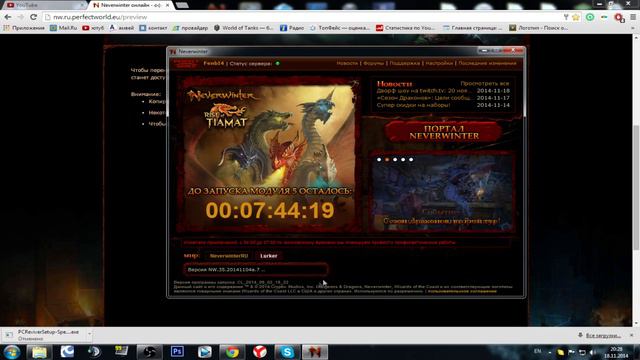
Task: Click the EN language indicator in the tray
Action: coord(538,351)
